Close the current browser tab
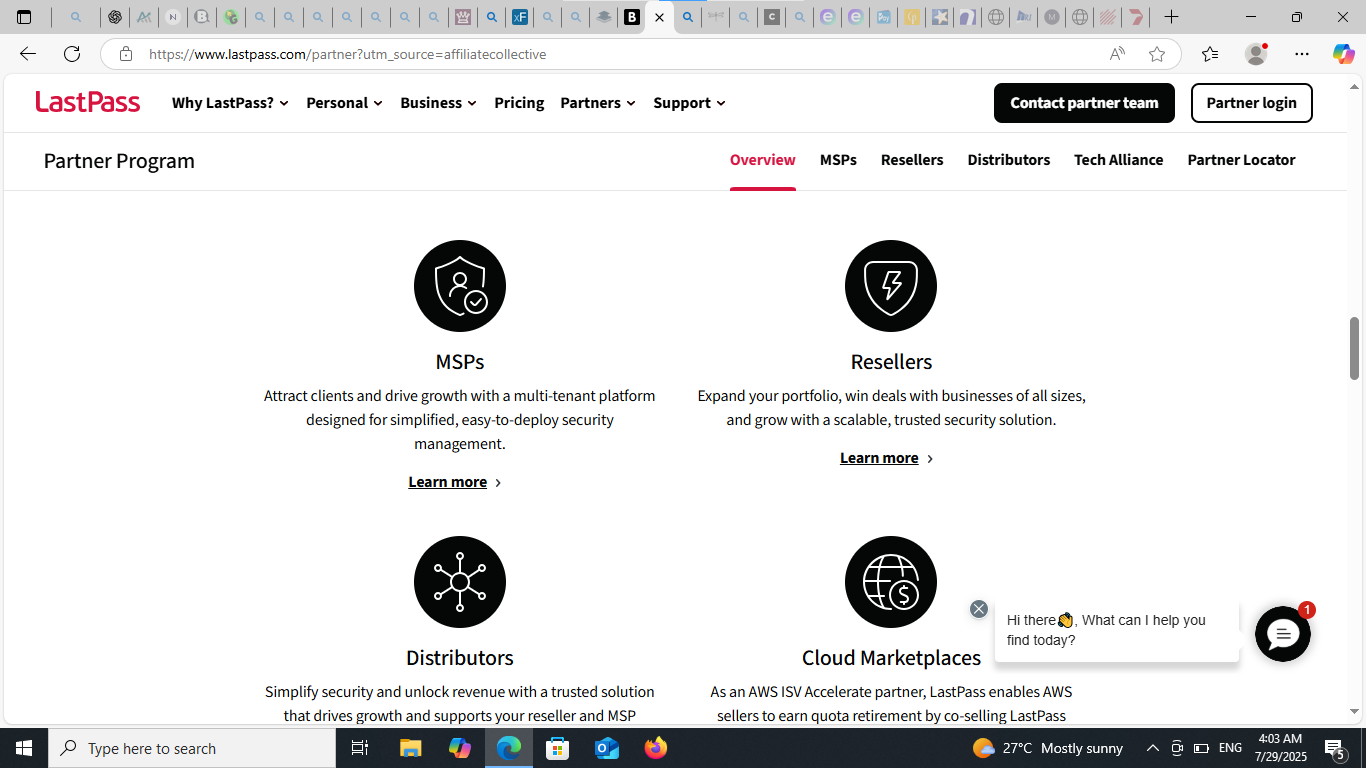This screenshot has height=768, width=1366. click(x=659, y=17)
